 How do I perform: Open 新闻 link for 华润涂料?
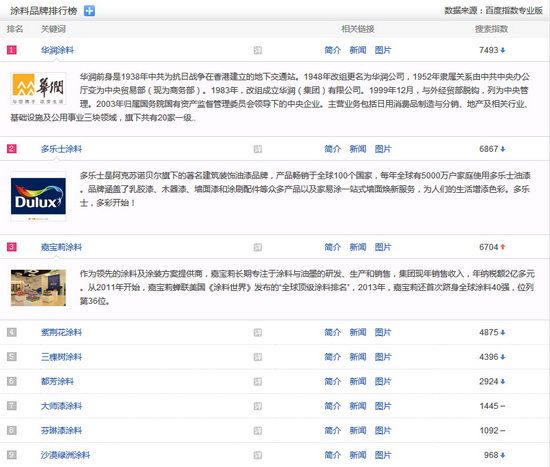coord(358,50)
